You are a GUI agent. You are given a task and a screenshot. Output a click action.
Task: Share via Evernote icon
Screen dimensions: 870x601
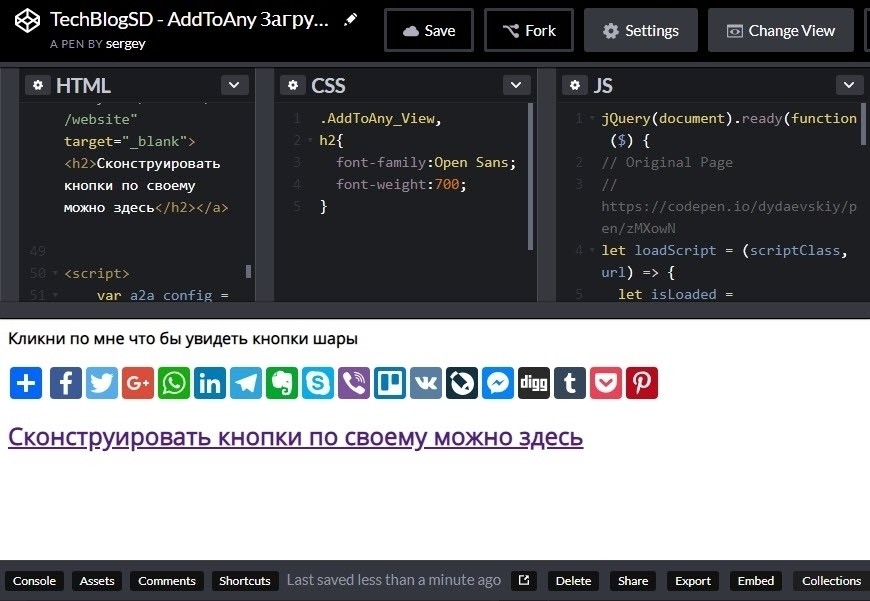click(282, 383)
